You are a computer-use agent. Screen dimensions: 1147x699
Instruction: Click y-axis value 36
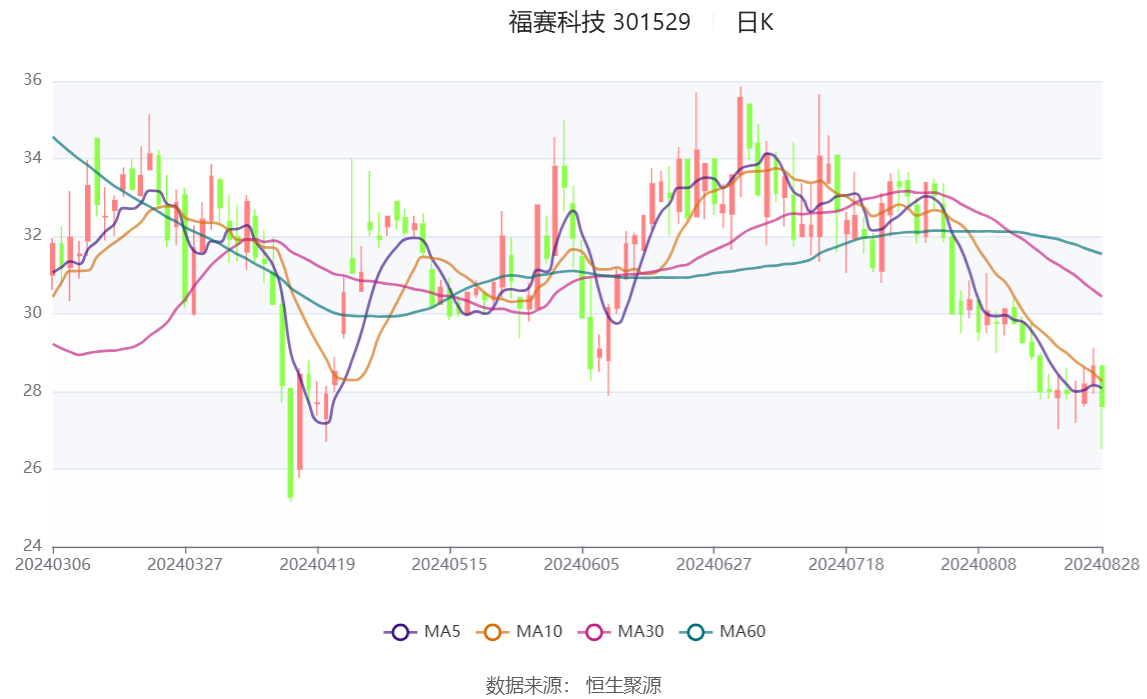pos(32,80)
